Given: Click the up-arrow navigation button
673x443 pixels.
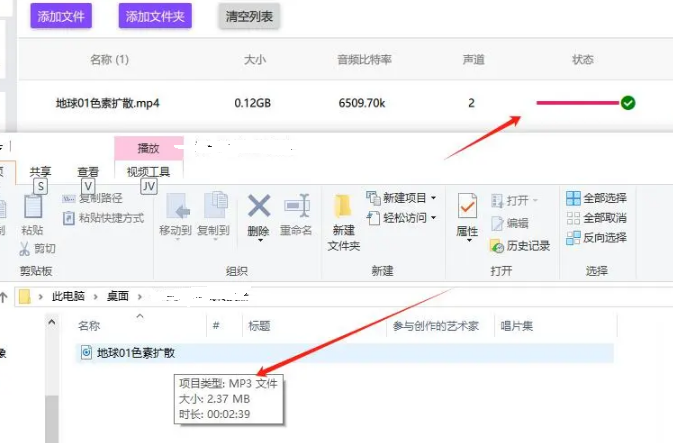Looking at the screenshot, I should coord(4,297).
